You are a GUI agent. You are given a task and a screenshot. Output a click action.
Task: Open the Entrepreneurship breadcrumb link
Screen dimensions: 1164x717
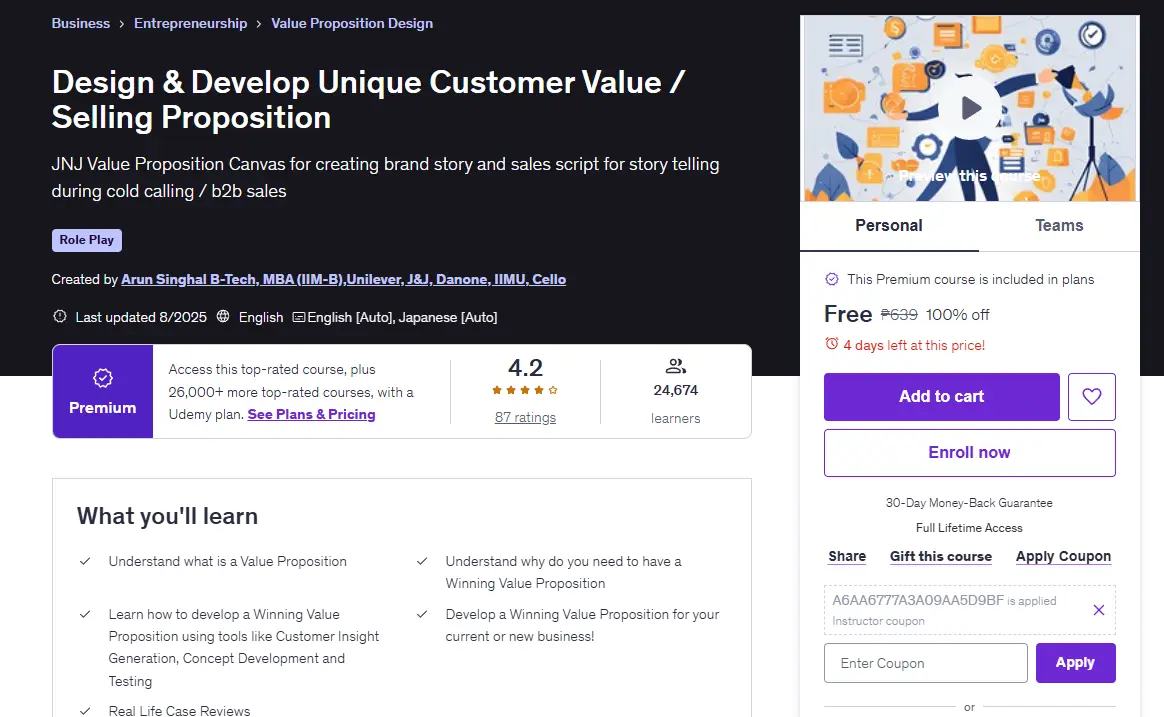click(190, 23)
